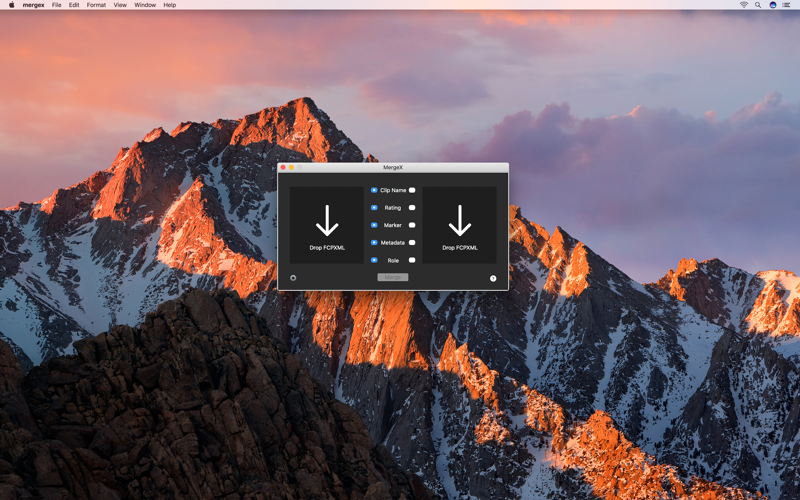Open the Format menu

[x=96, y=5]
